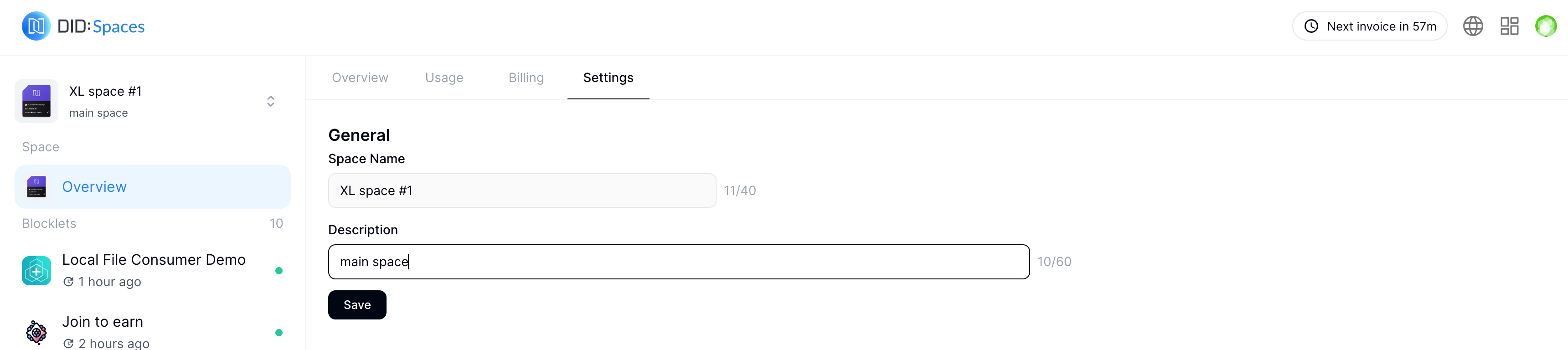Click the green user avatar
Image resolution: width=1568 pixels, height=350 pixels.
1546,26
